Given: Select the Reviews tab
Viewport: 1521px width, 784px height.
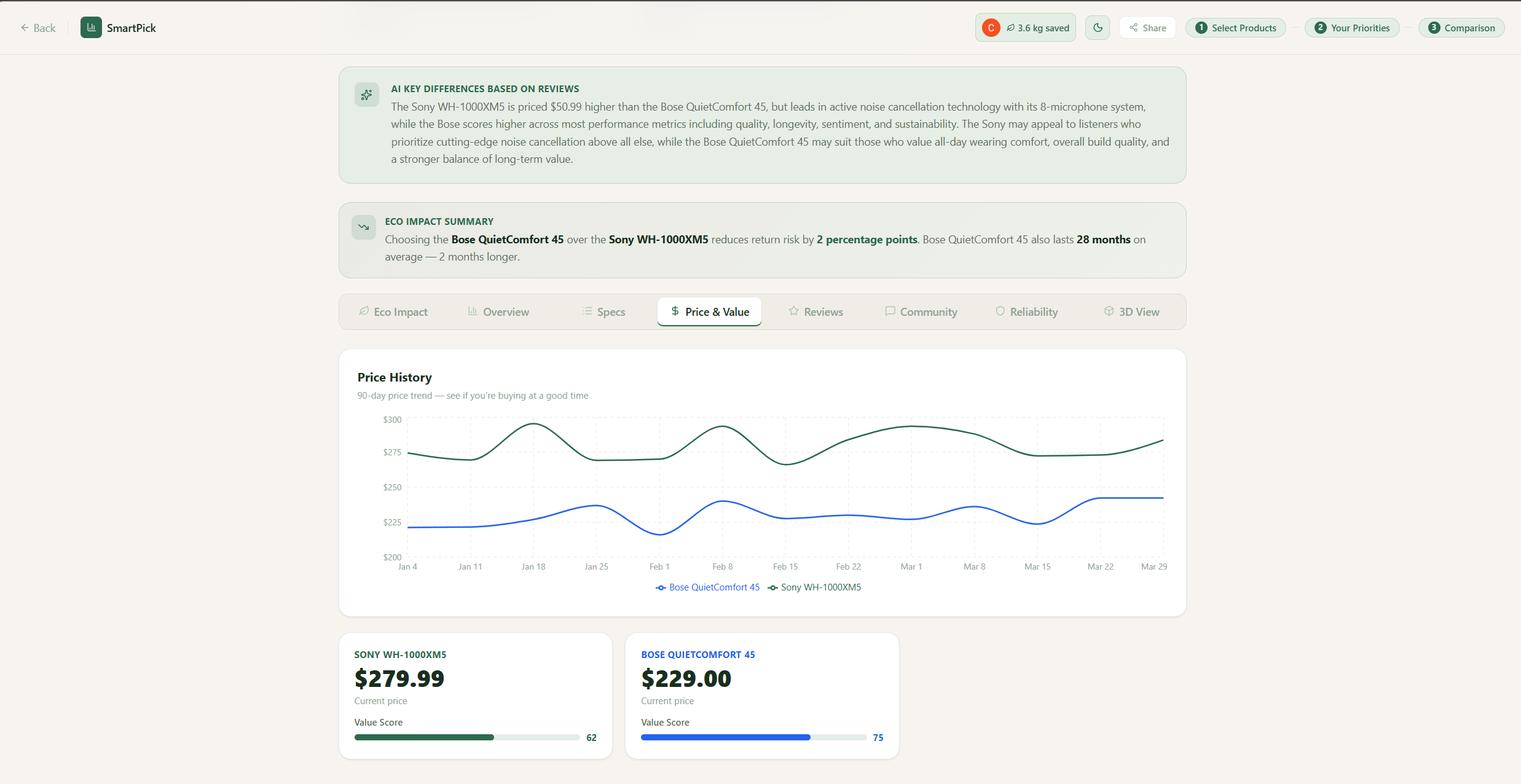Looking at the screenshot, I should tap(816, 312).
